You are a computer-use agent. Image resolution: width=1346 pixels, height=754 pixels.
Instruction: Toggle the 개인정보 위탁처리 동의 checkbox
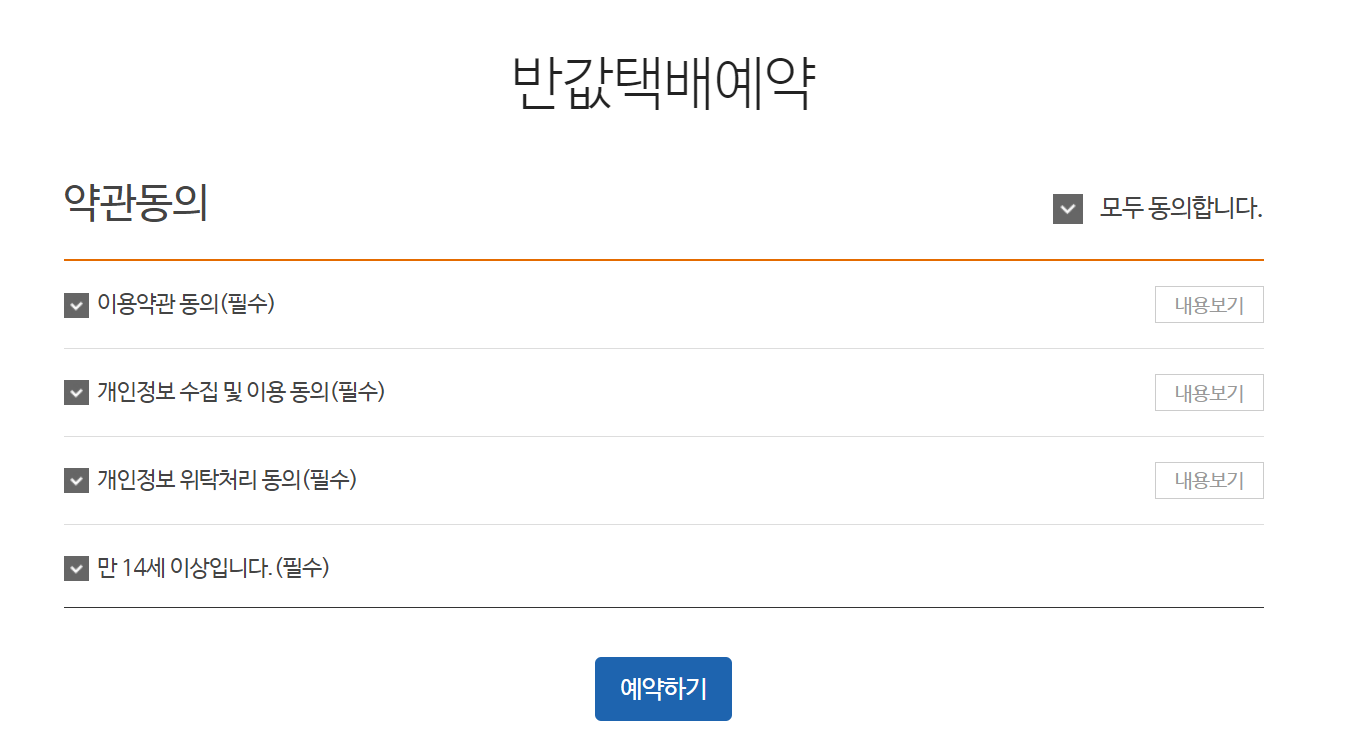click(75, 480)
